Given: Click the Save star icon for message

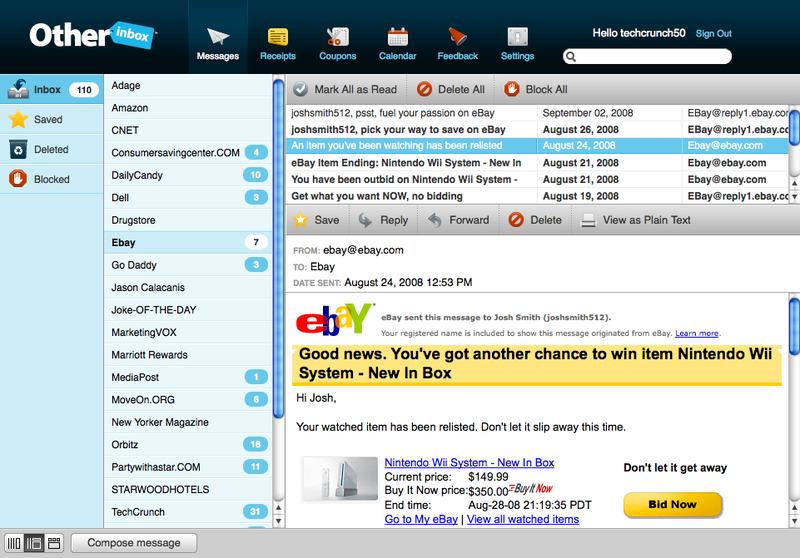Looking at the screenshot, I should [301, 219].
